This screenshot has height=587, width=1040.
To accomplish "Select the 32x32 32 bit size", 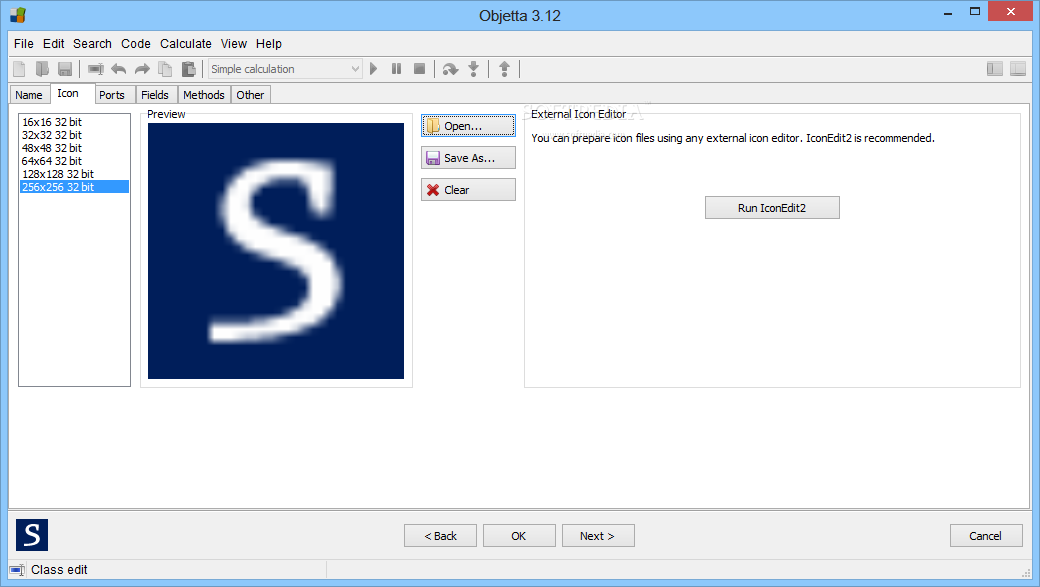I will pyautogui.click(x=74, y=135).
